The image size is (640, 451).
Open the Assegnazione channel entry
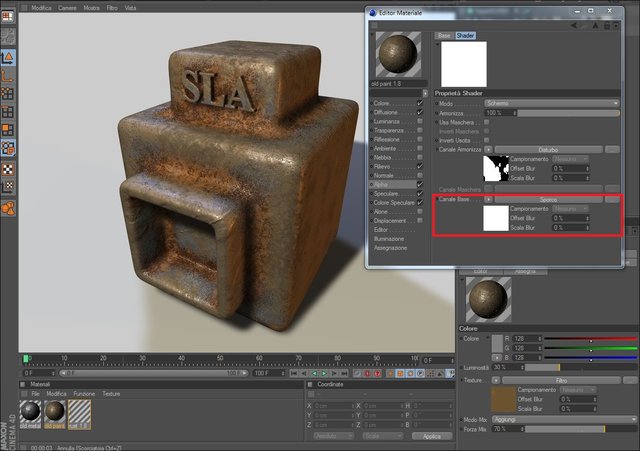(390, 248)
